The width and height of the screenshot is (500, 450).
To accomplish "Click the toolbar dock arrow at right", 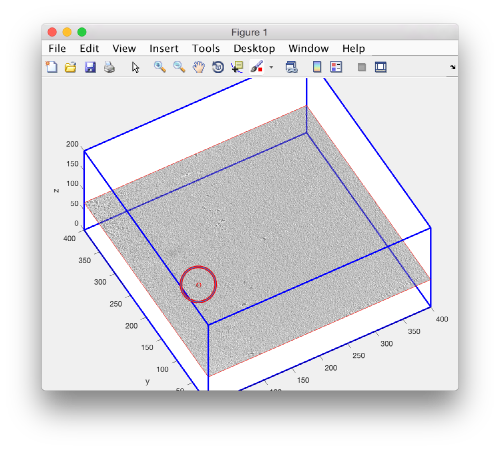I will coord(452,67).
